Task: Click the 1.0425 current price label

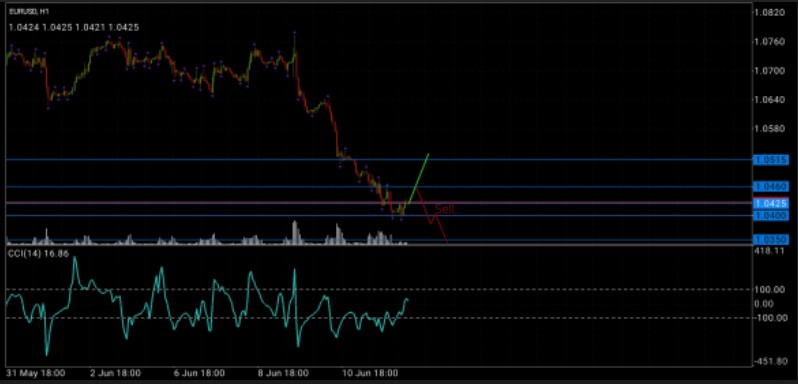Action: (x=771, y=203)
